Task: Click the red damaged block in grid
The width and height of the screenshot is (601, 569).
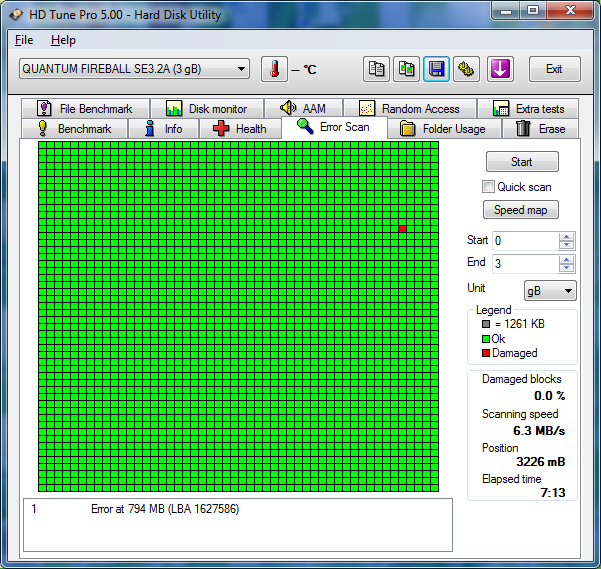Action: [402, 229]
